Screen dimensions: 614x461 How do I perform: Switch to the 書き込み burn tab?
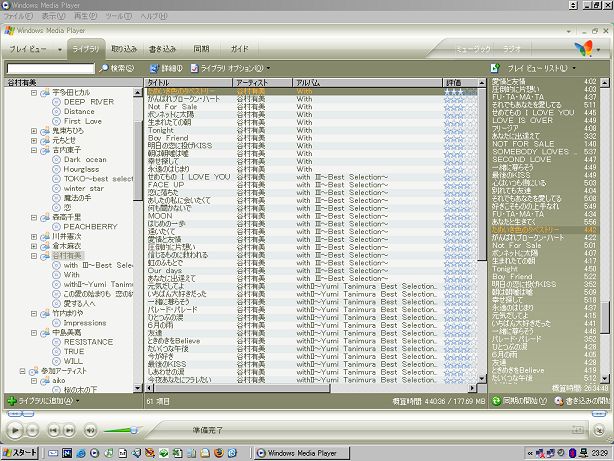click(162, 49)
